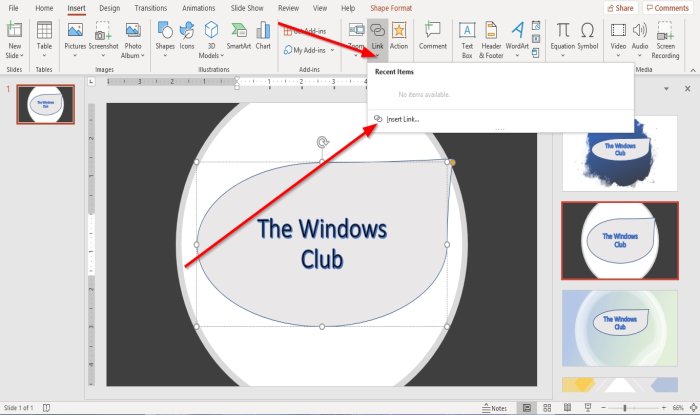
Task: Choose the pastel gradient design idea
Action: pos(620,328)
